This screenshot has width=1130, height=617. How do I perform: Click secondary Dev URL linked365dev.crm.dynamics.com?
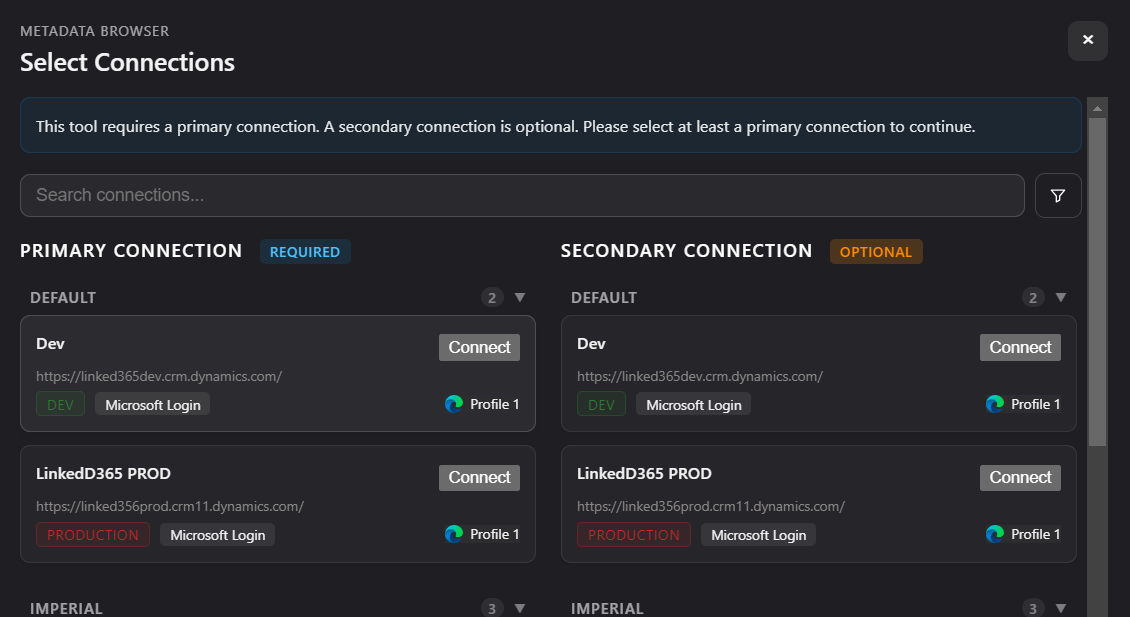700,376
